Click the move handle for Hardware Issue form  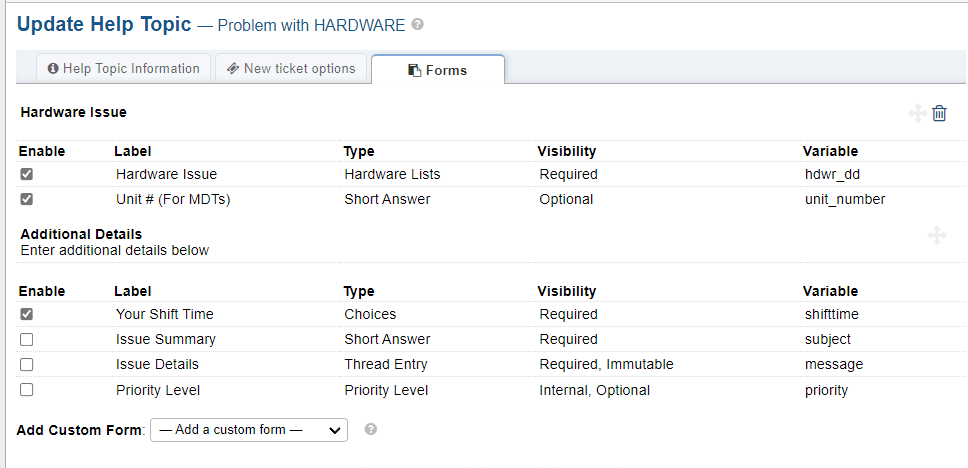(916, 114)
